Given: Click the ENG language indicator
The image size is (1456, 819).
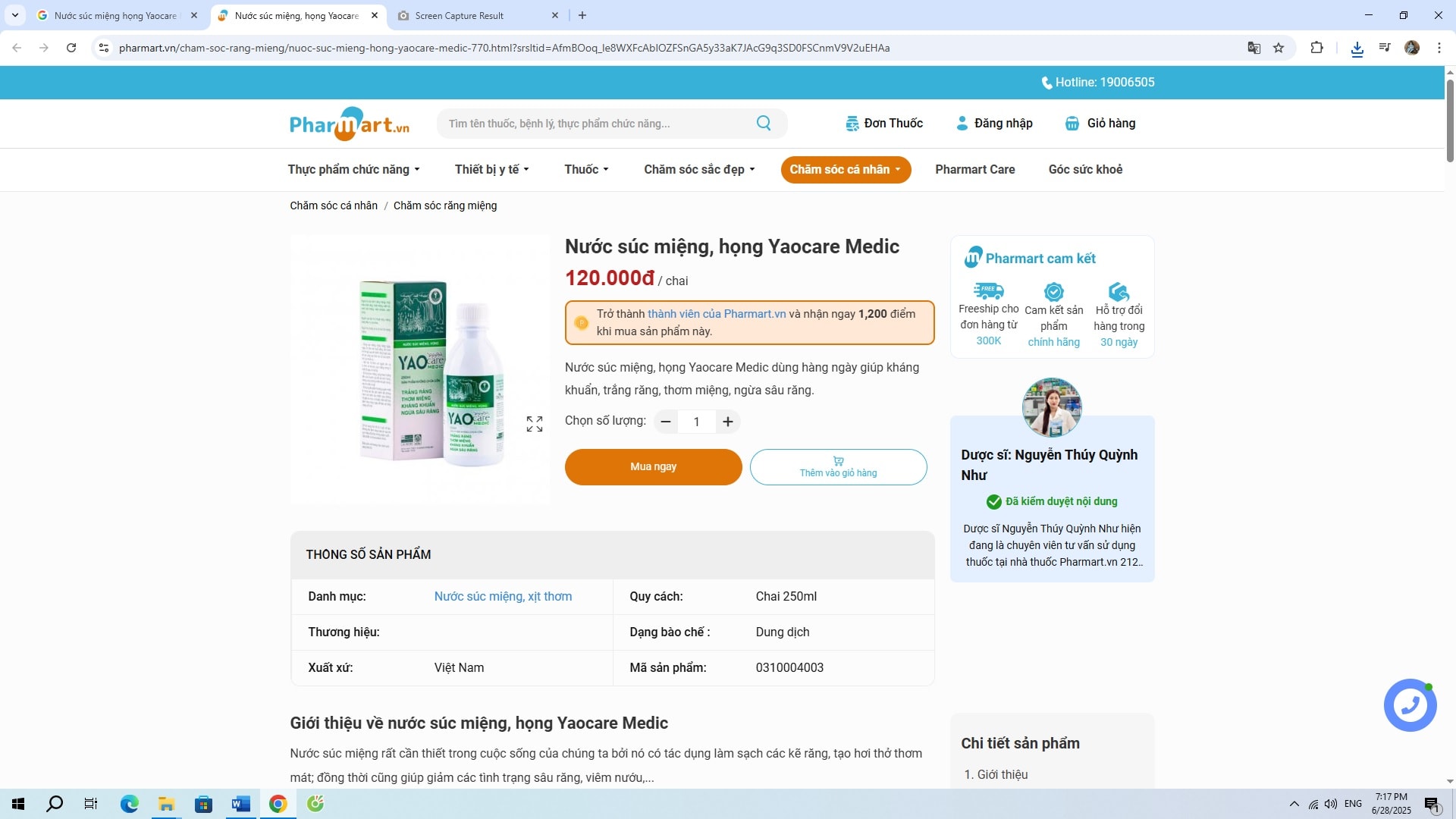Looking at the screenshot, I should (x=1353, y=804).
